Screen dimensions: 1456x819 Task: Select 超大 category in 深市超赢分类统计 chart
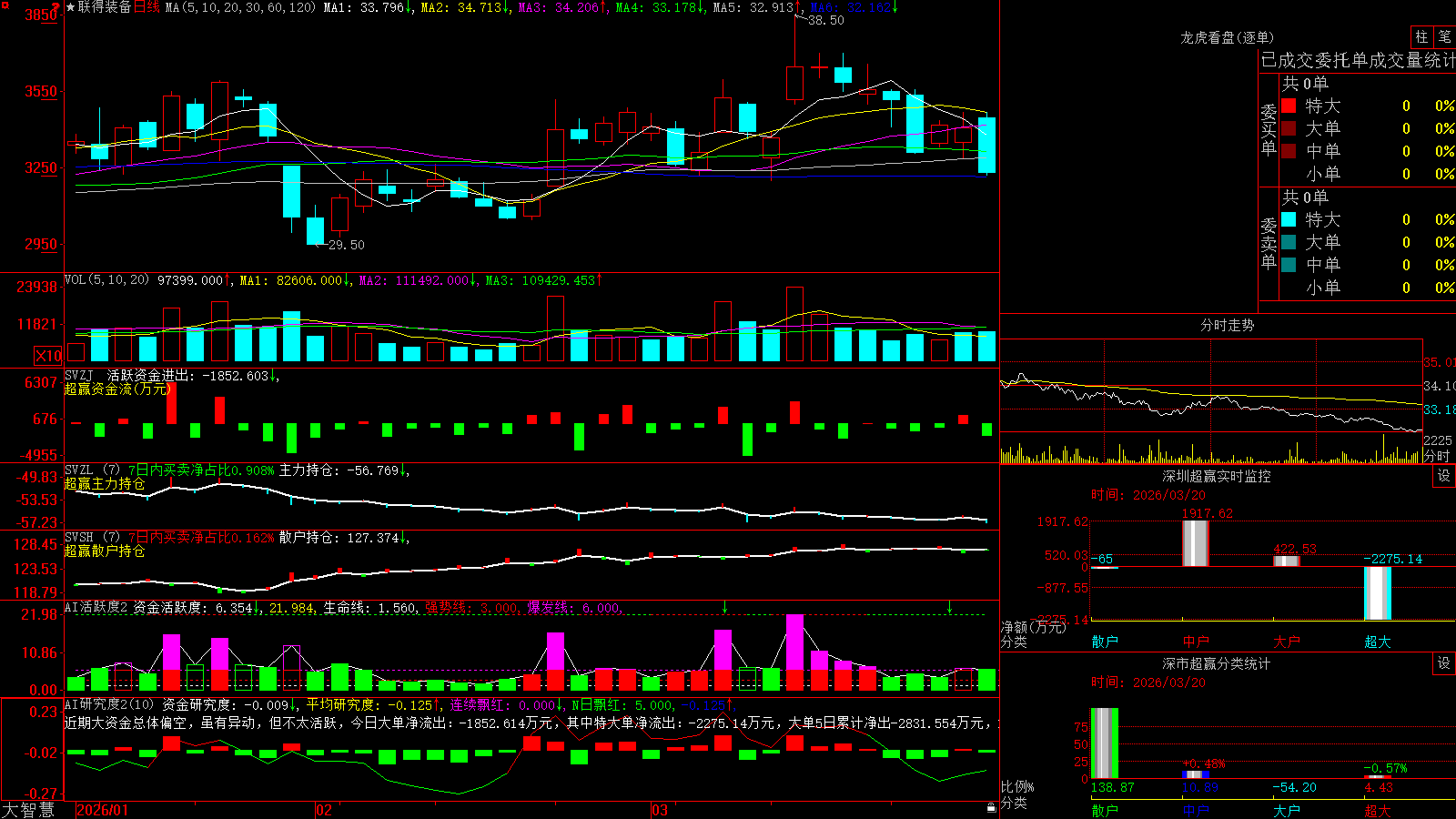click(x=1378, y=810)
